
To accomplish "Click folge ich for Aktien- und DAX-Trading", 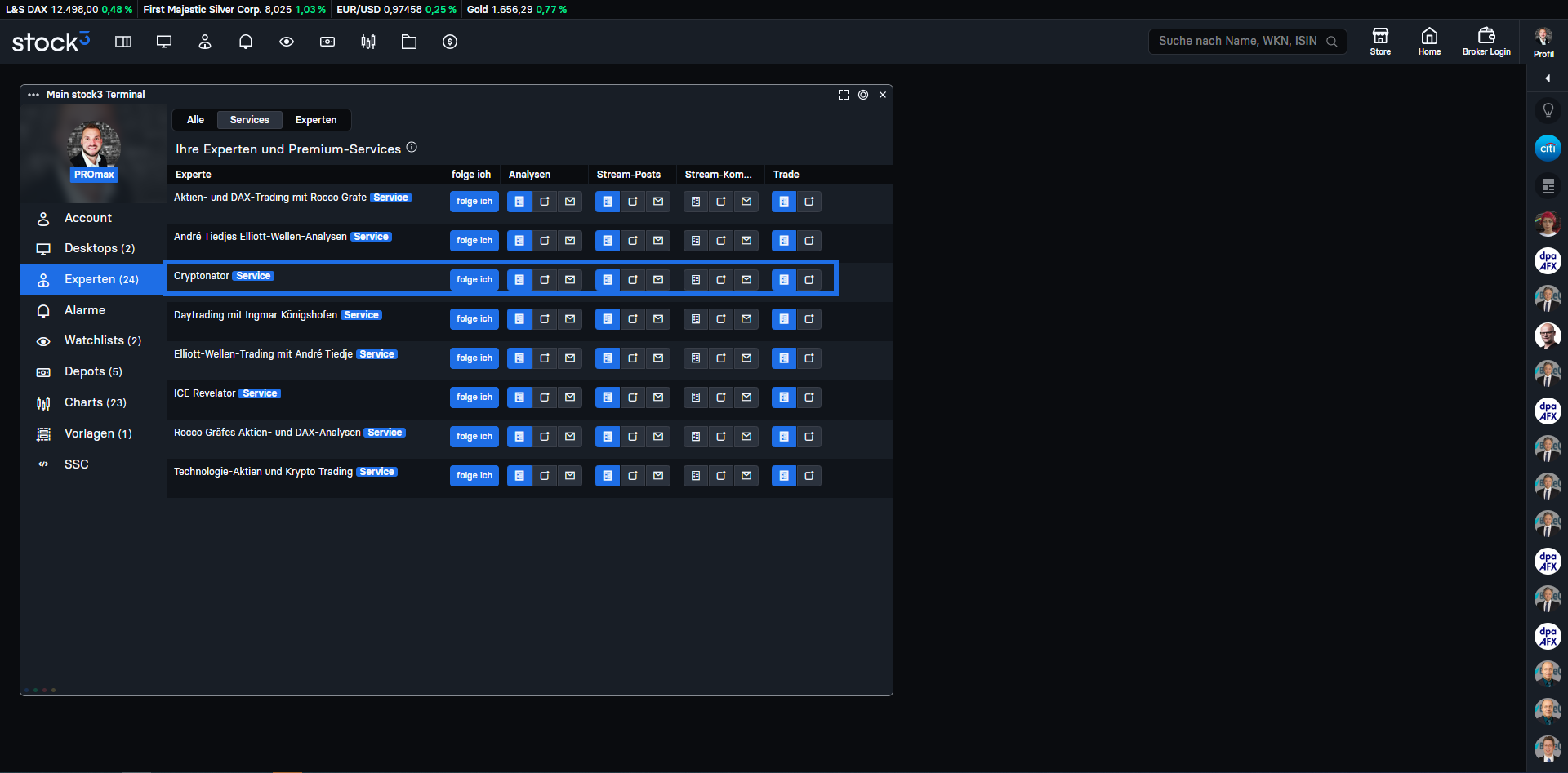I will pos(474,202).
